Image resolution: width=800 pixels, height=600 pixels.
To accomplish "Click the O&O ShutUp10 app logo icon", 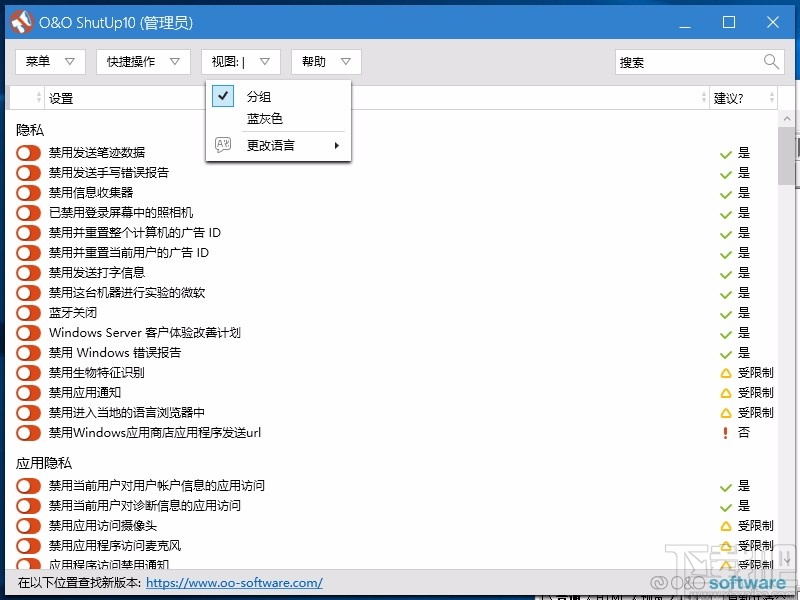I will (x=21, y=22).
